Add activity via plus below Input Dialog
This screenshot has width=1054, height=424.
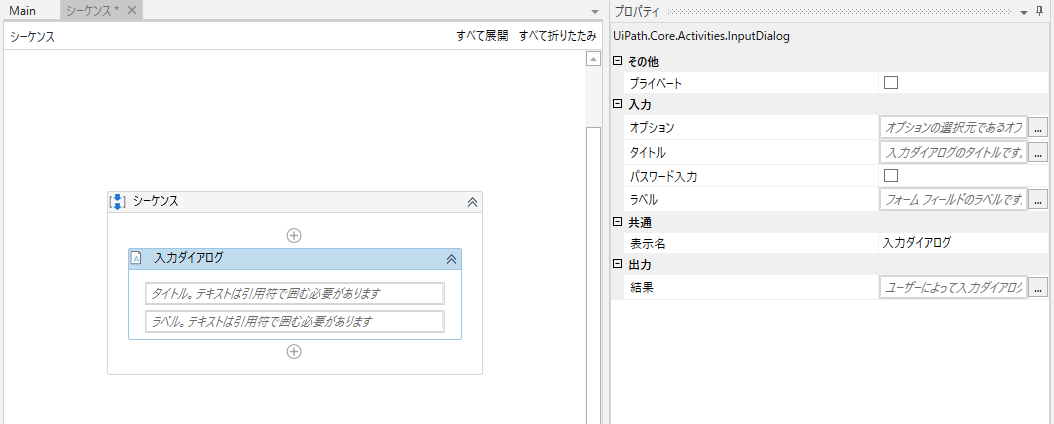coord(294,351)
